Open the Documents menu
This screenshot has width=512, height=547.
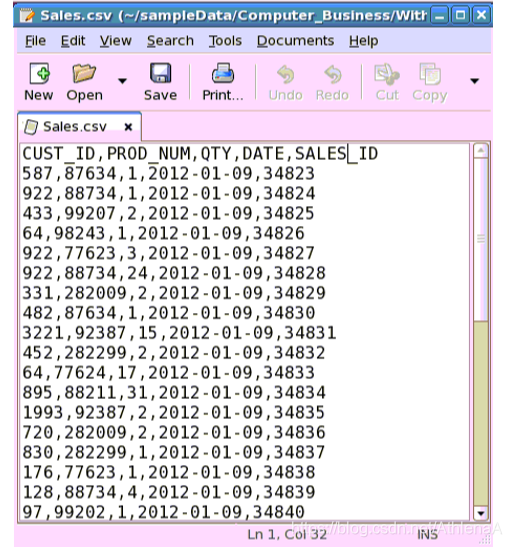coord(295,41)
